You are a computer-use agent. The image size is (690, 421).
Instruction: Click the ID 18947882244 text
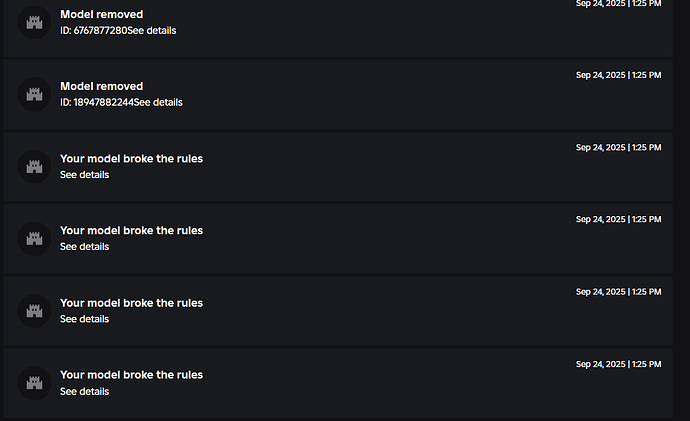point(97,102)
